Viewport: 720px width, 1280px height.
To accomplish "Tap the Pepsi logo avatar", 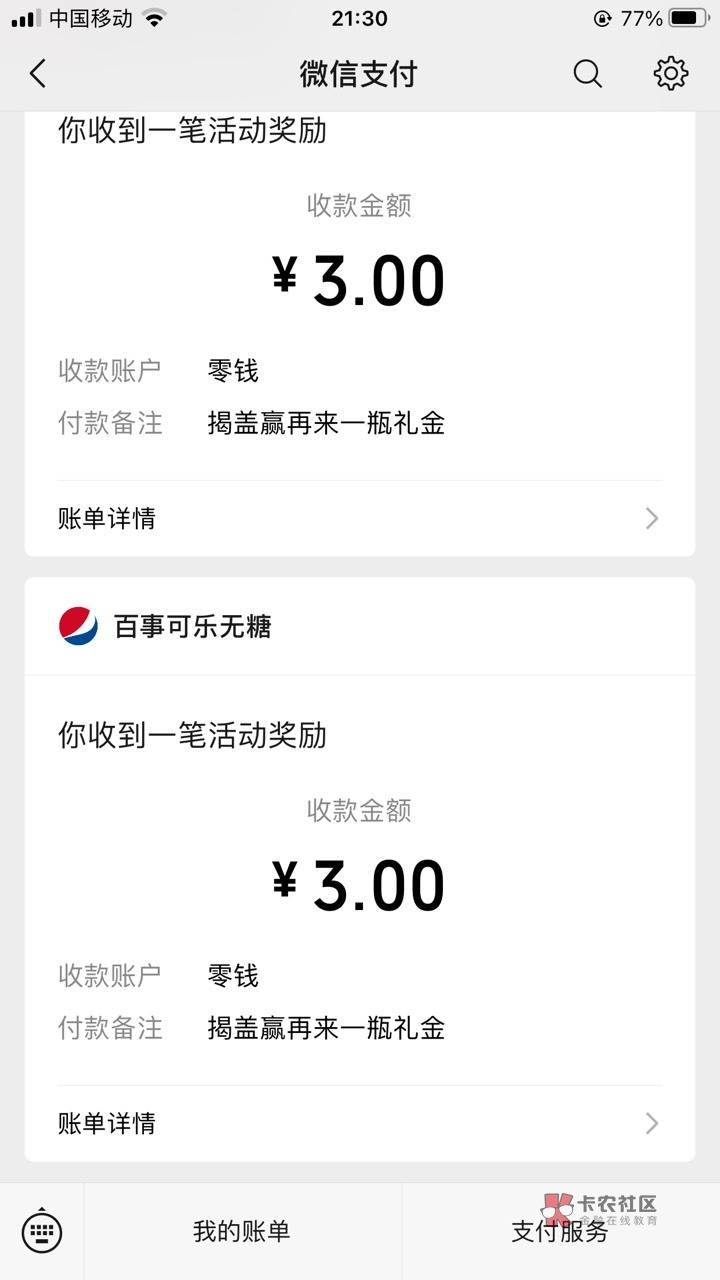I will coord(78,627).
